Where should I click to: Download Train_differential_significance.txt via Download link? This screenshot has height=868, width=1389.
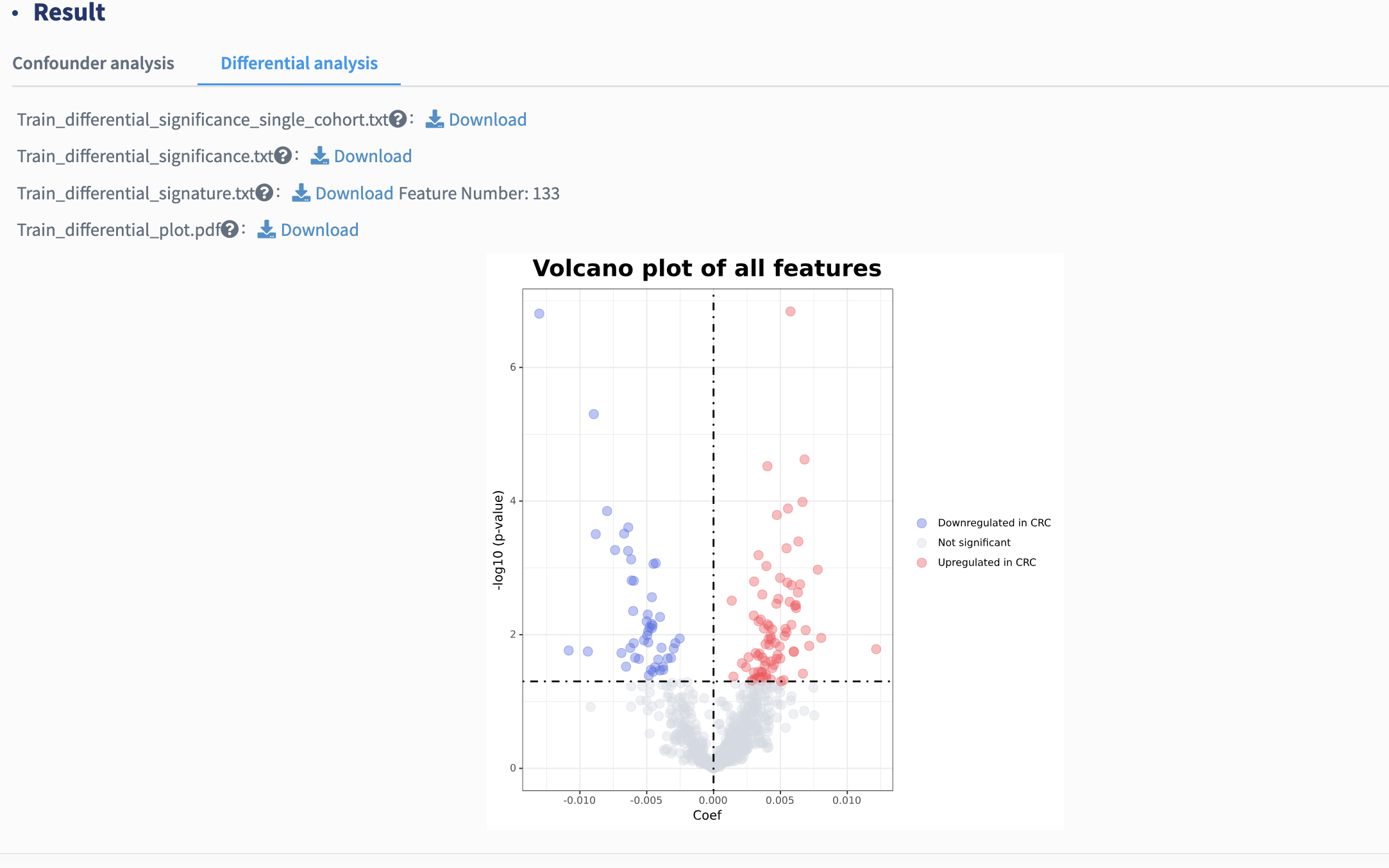[373, 156]
